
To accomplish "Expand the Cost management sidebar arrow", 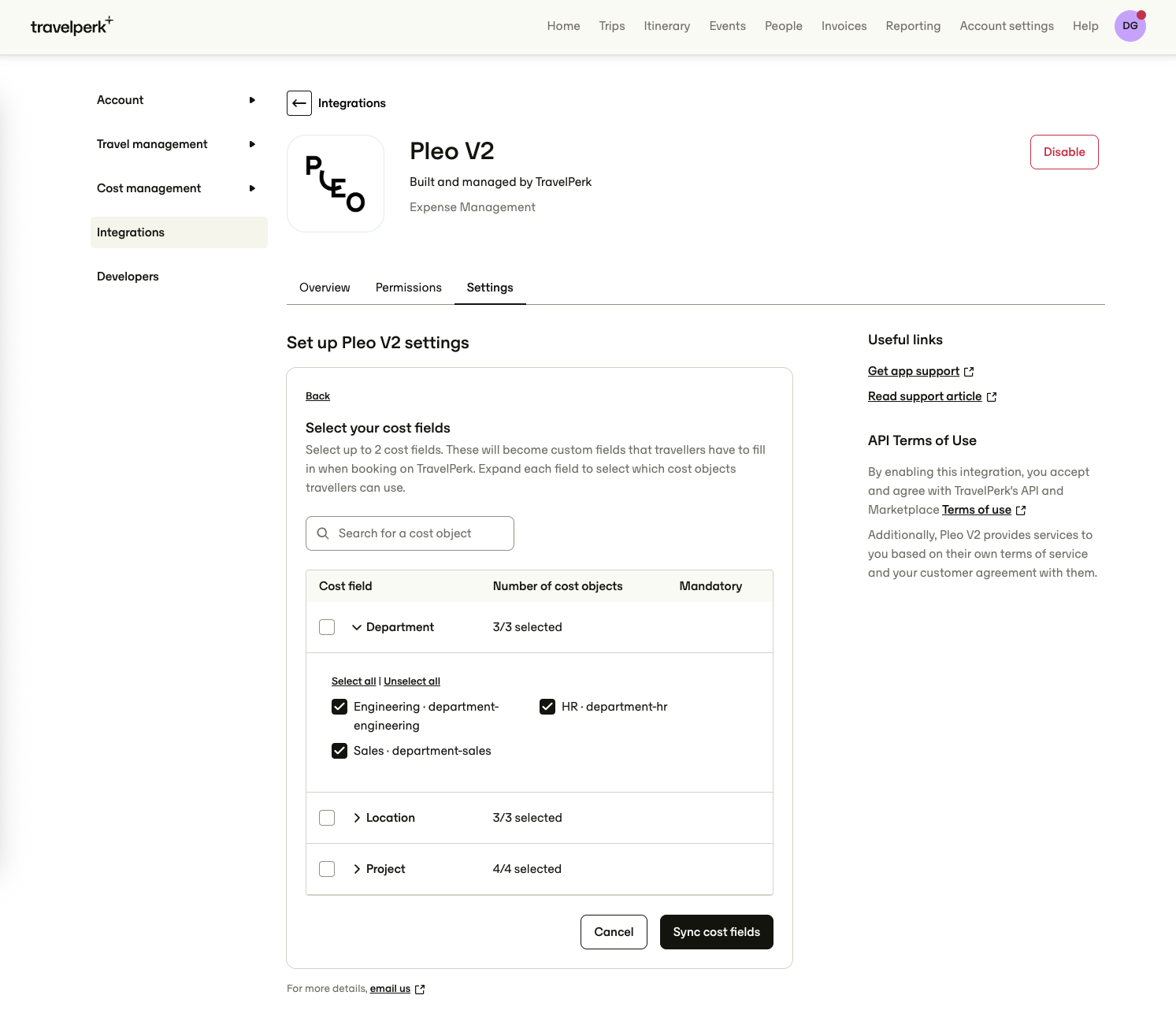I will [x=252, y=188].
